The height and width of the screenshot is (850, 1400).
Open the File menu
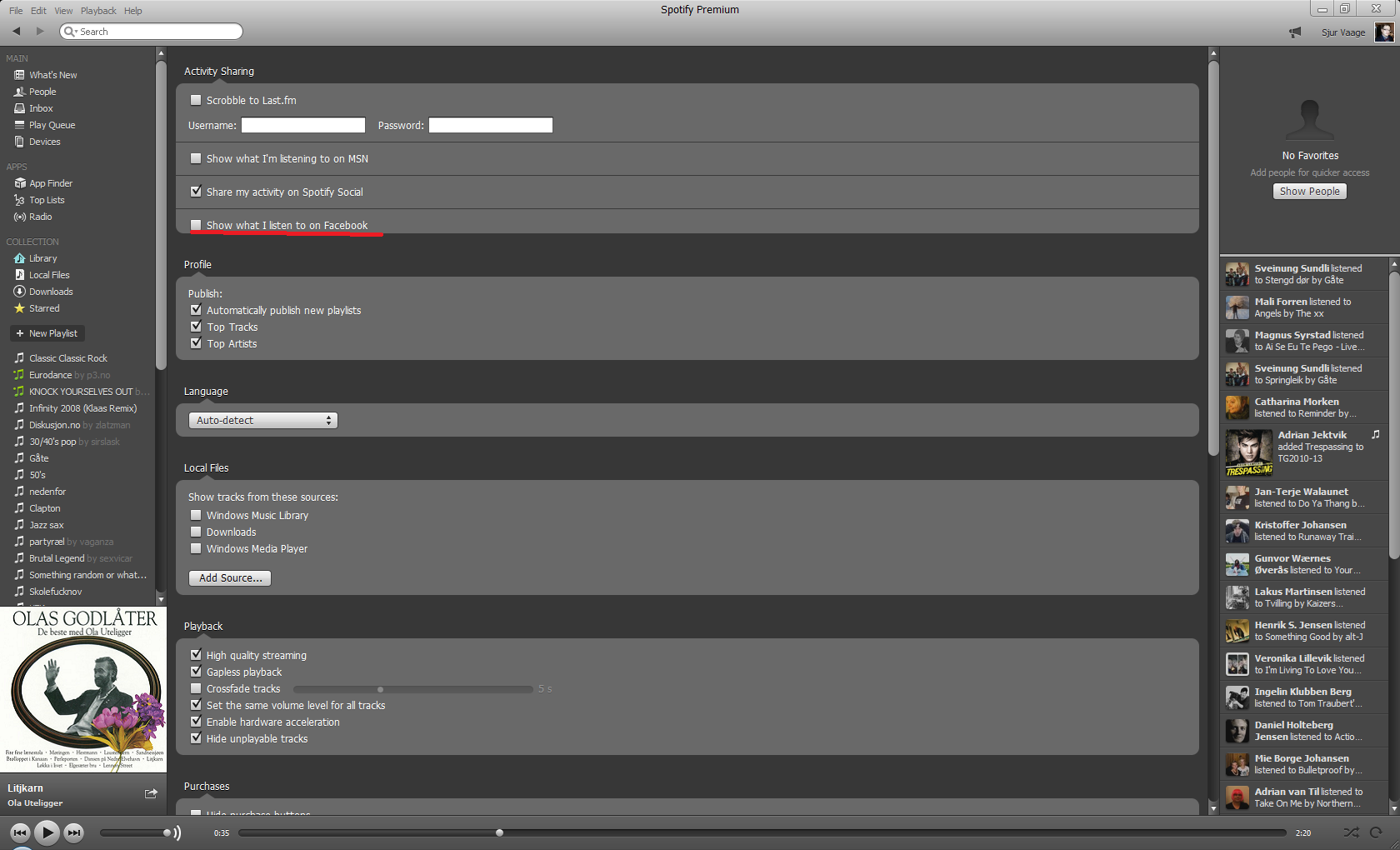click(16, 11)
